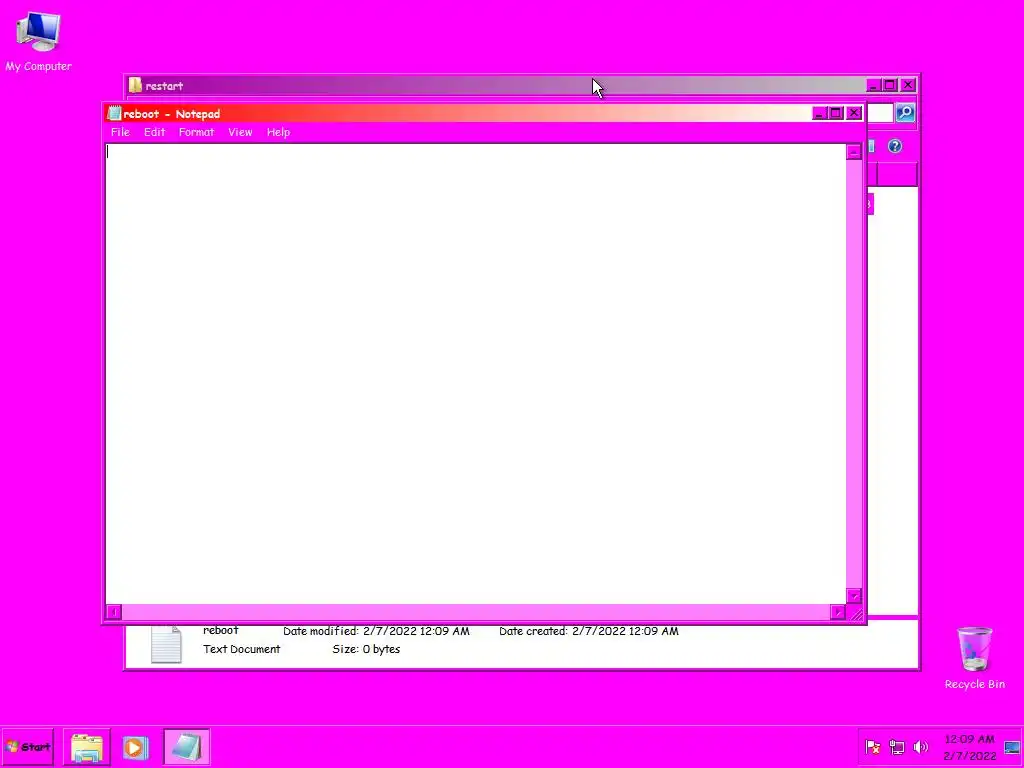Image resolution: width=1024 pixels, height=768 pixels.
Task: Click Notepad vertical scrollbar up arrow
Action: [x=854, y=152]
